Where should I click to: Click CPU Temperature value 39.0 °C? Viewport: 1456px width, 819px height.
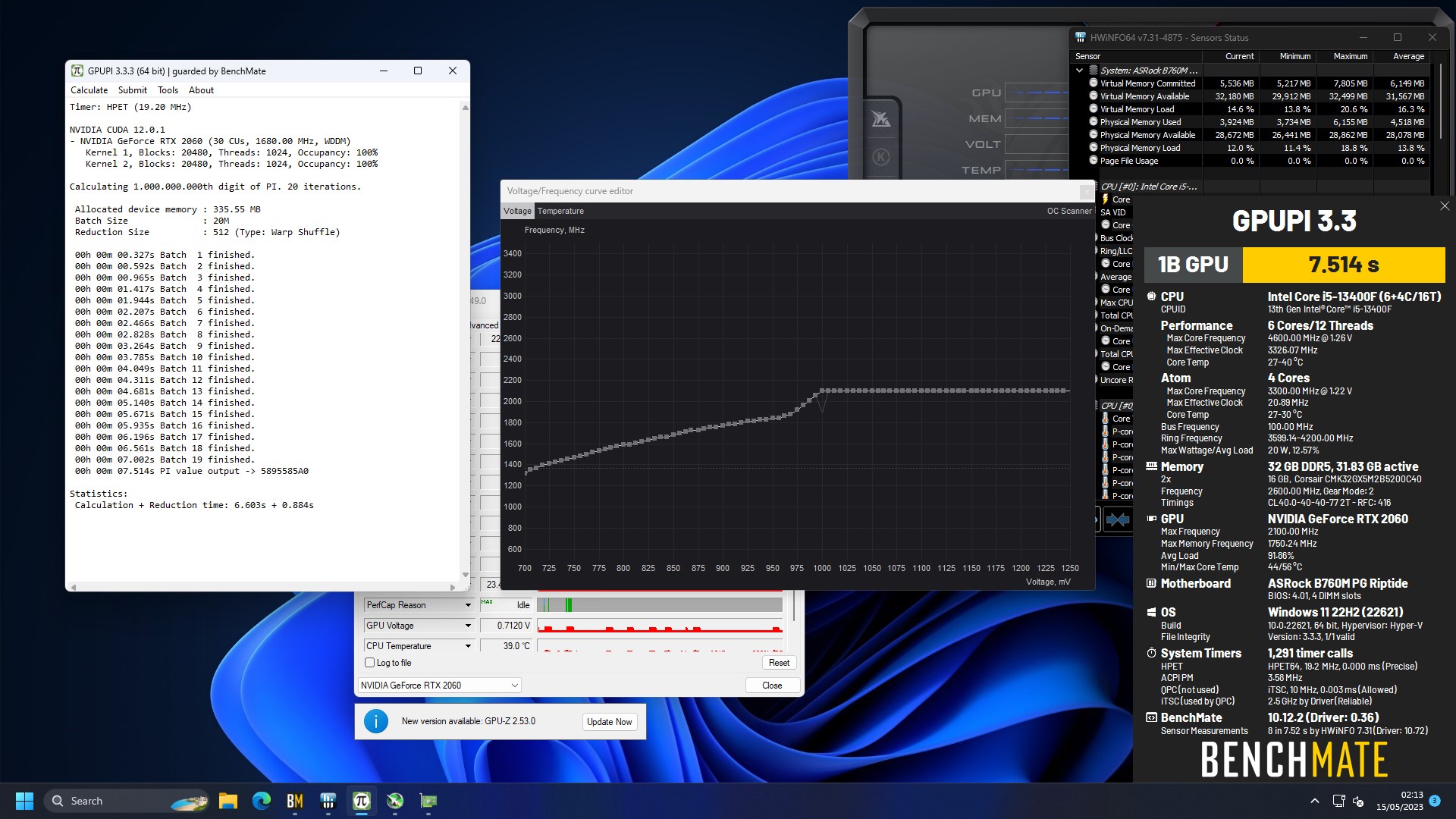pyautogui.click(x=507, y=646)
